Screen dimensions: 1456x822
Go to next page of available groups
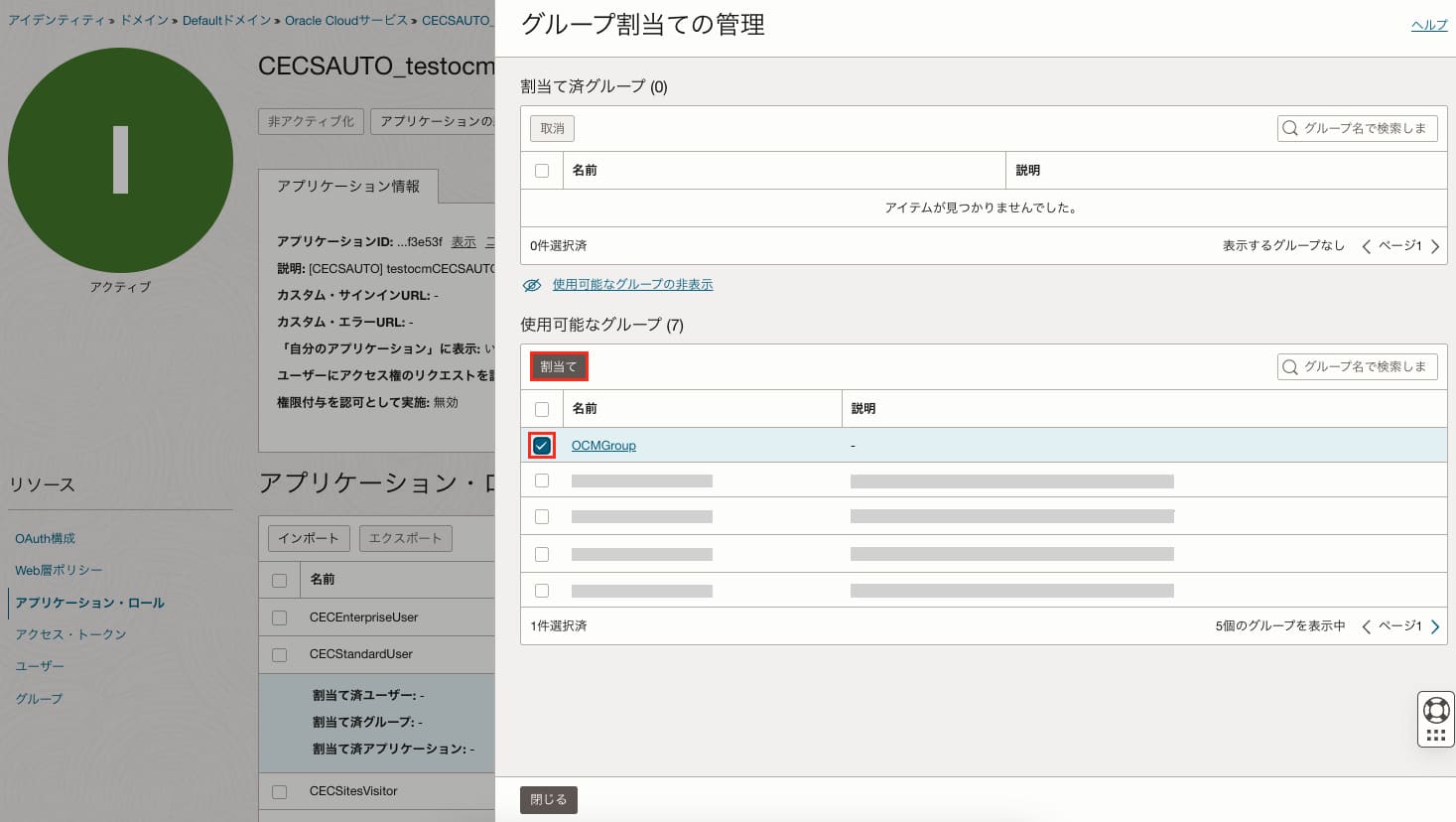click(x=1435, y=626)
